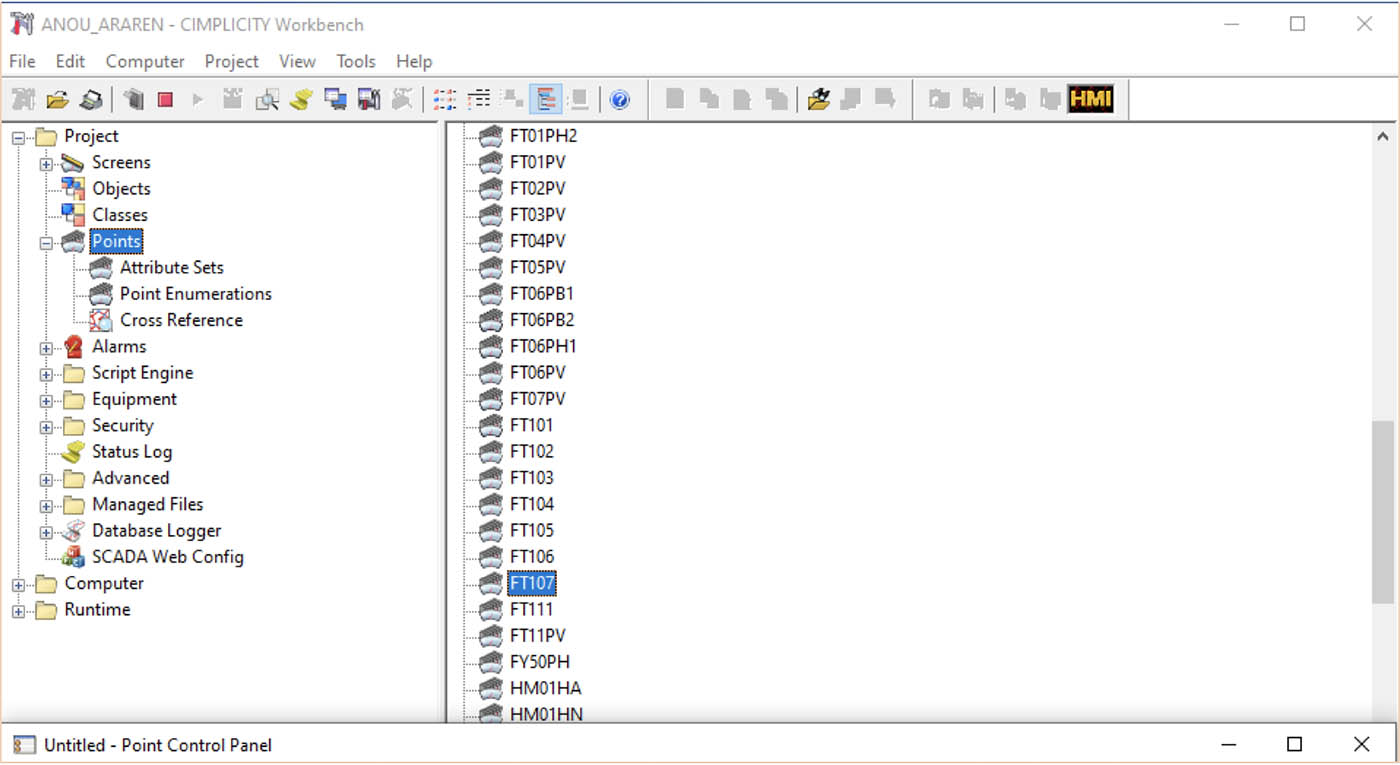
Task: Expand the Runtime folder node
Action: pos(18,610)
